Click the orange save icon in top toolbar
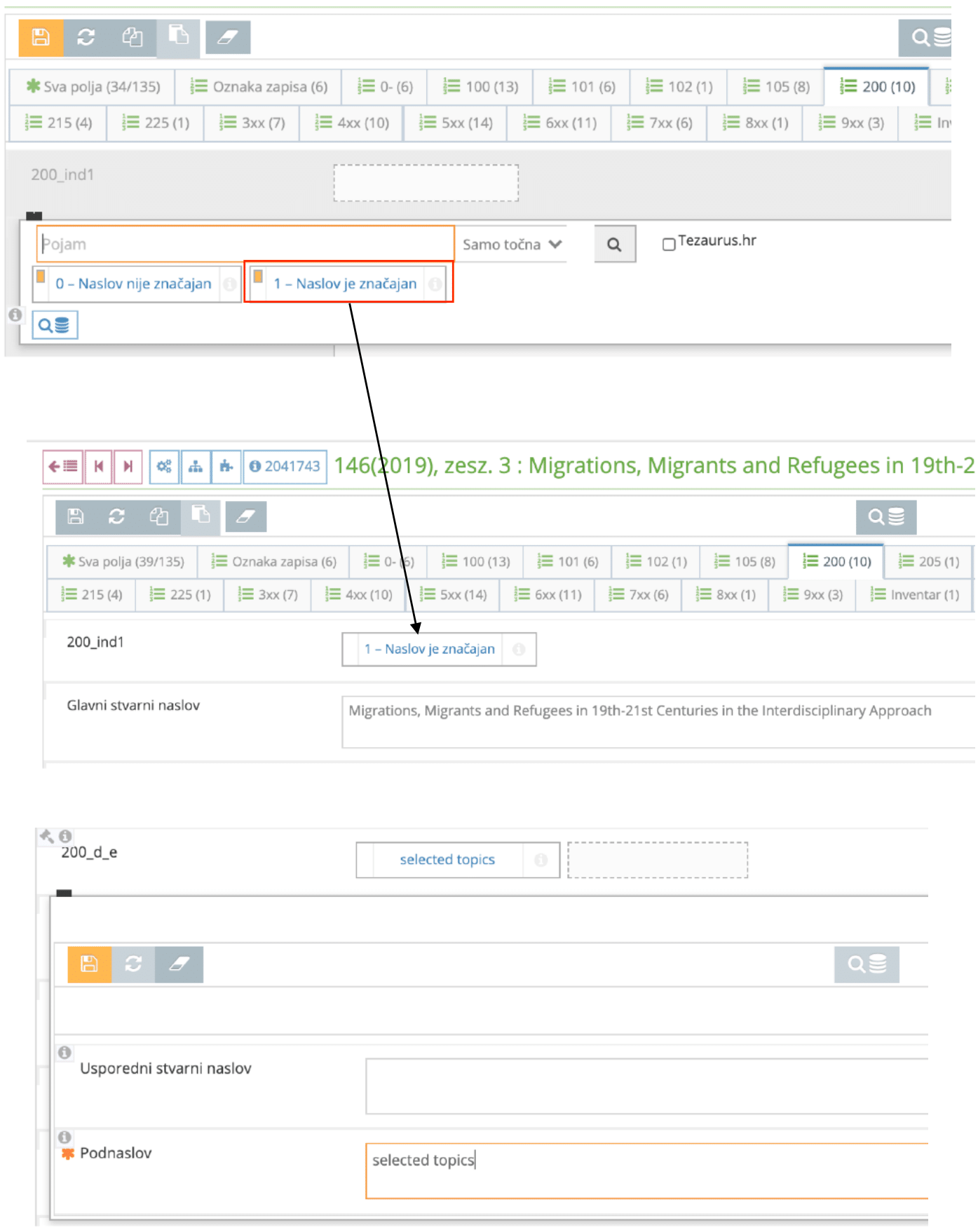 pyautogui.click(x=41, y=37)
